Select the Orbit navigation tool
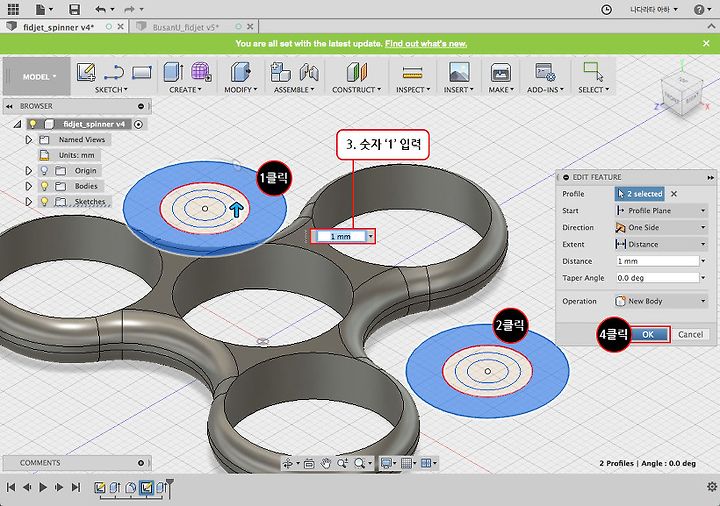The image size is (720, 506). pyautogui.click(x=288, y=463)
